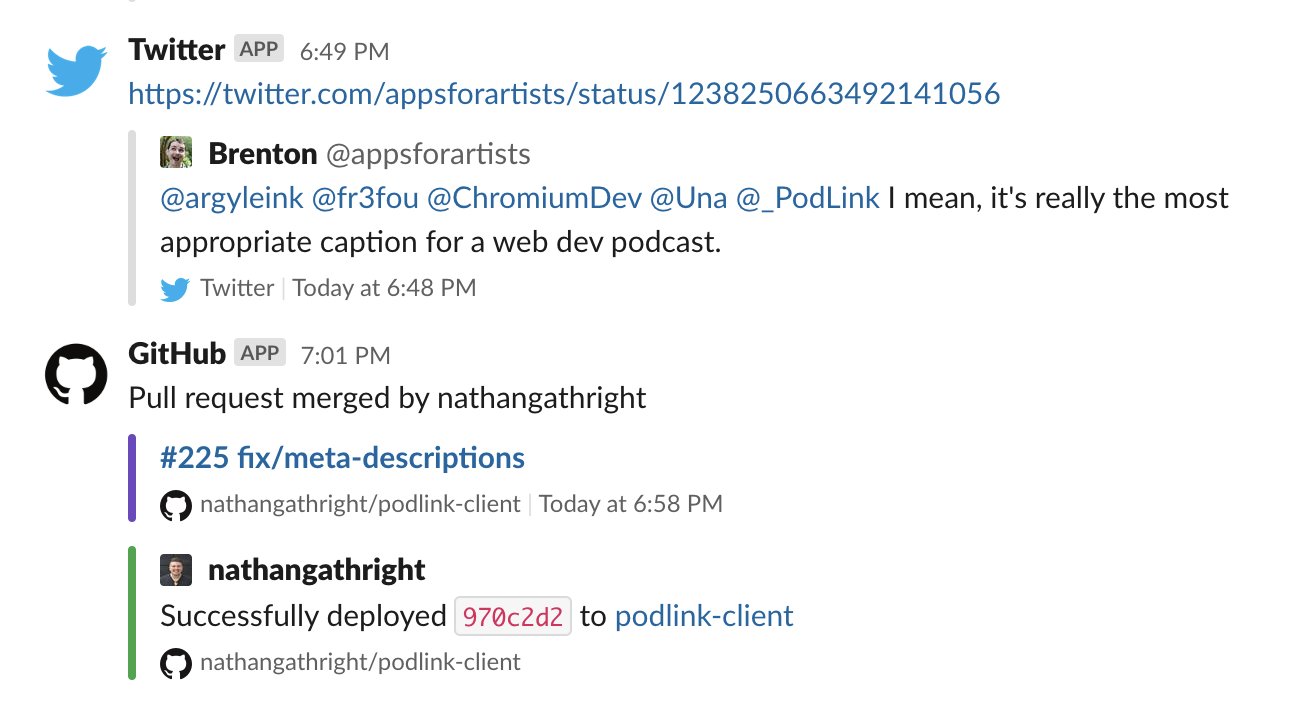Open the tweet via Today at 6:48 PM timestamp
The height and width of the screenshot is (724, 1306).
[x=384, y=287]
